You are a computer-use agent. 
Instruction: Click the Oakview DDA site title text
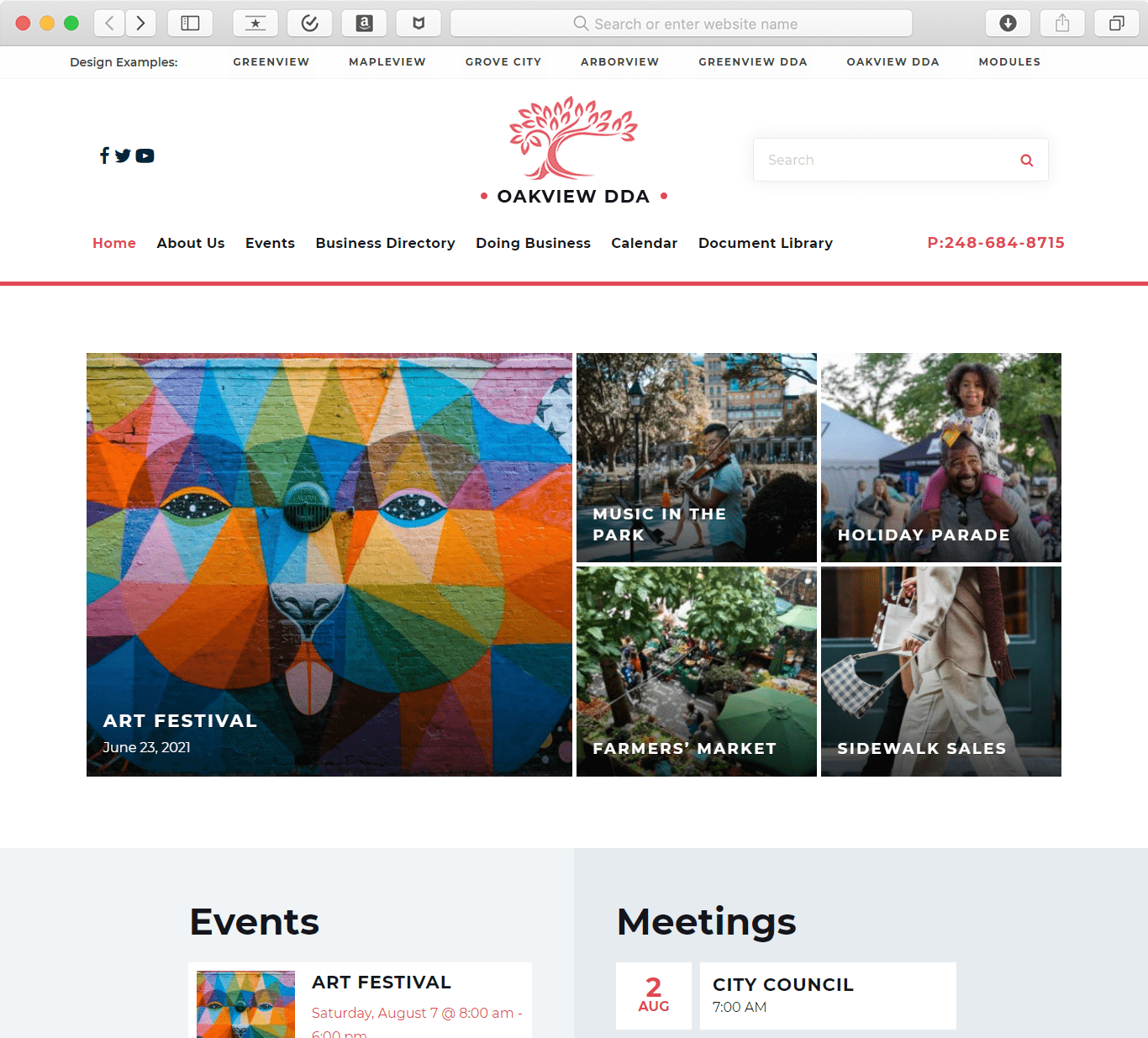[573, 197]
